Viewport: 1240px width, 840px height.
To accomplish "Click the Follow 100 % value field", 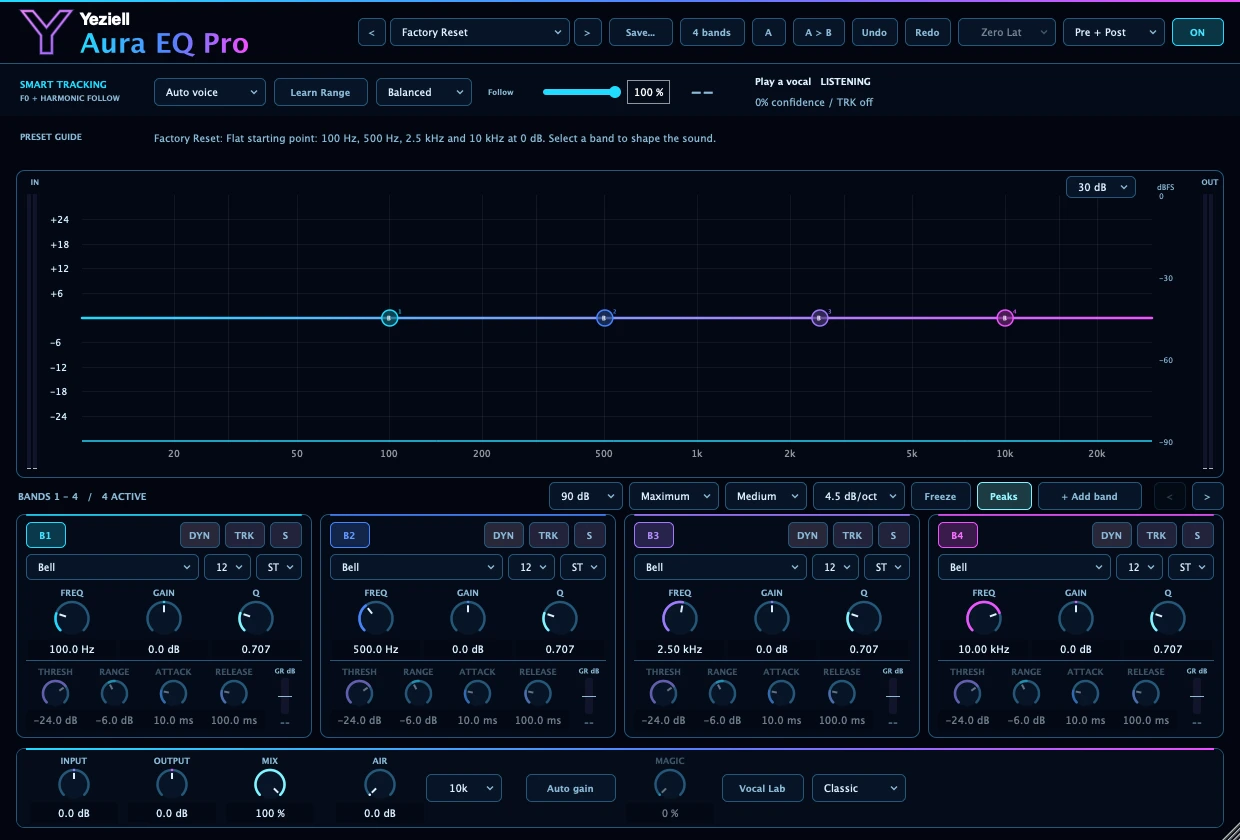I will point(648,92).
